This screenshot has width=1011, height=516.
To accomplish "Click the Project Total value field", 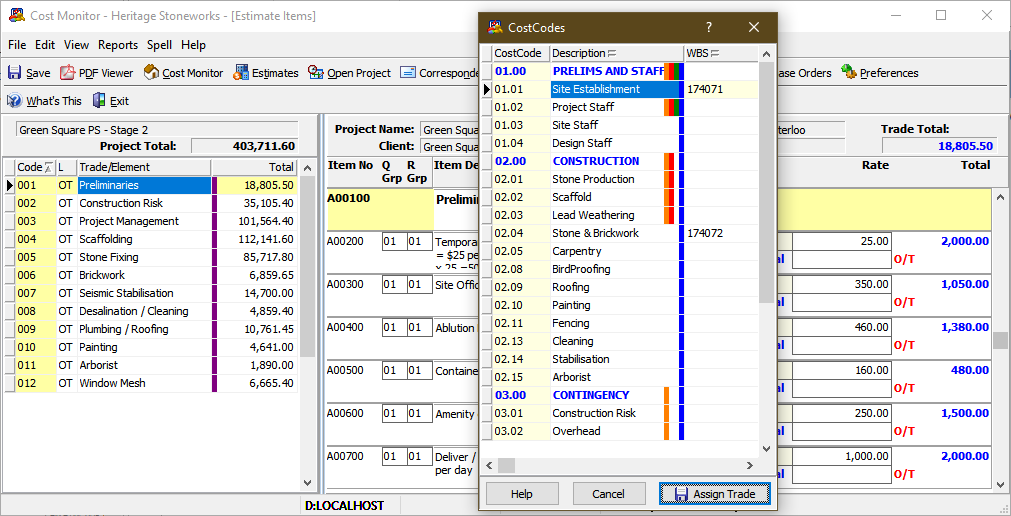I will 245,146.
